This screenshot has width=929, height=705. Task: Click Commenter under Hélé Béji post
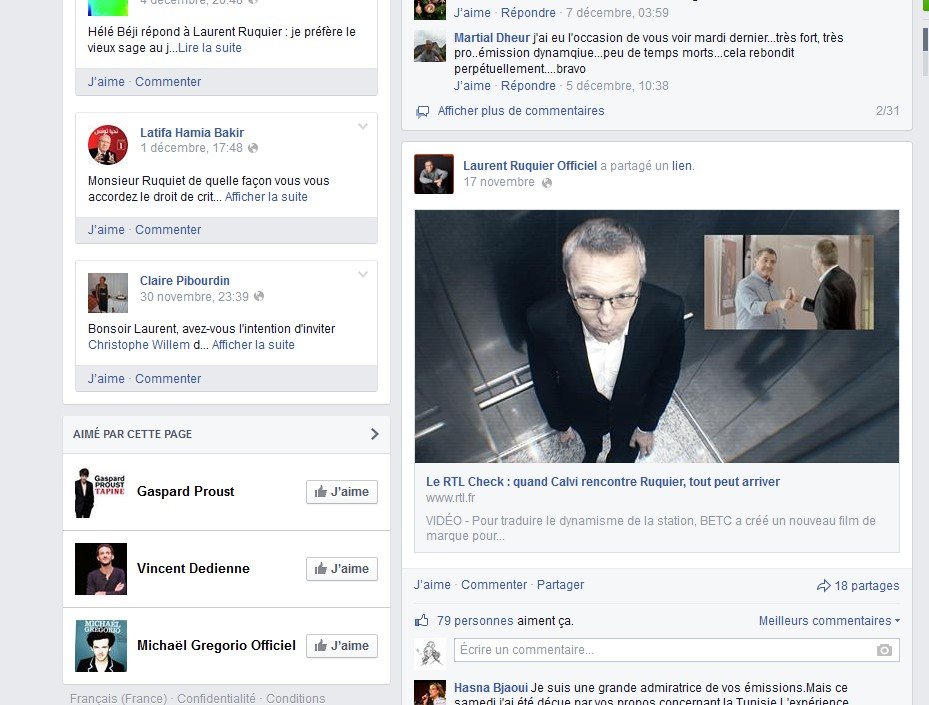[168, 82]
